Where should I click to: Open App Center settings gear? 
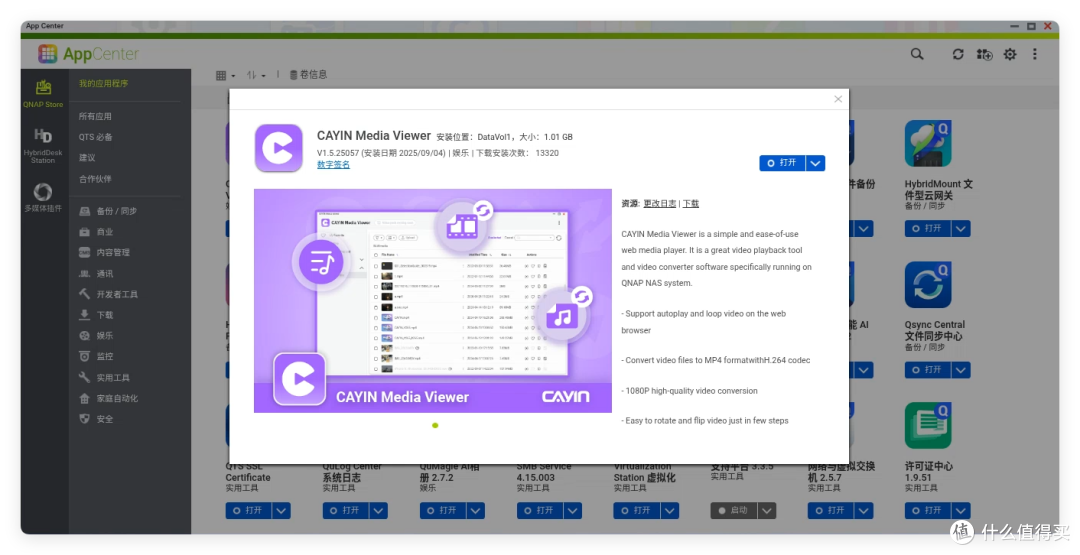click(x=1010, y=54)
